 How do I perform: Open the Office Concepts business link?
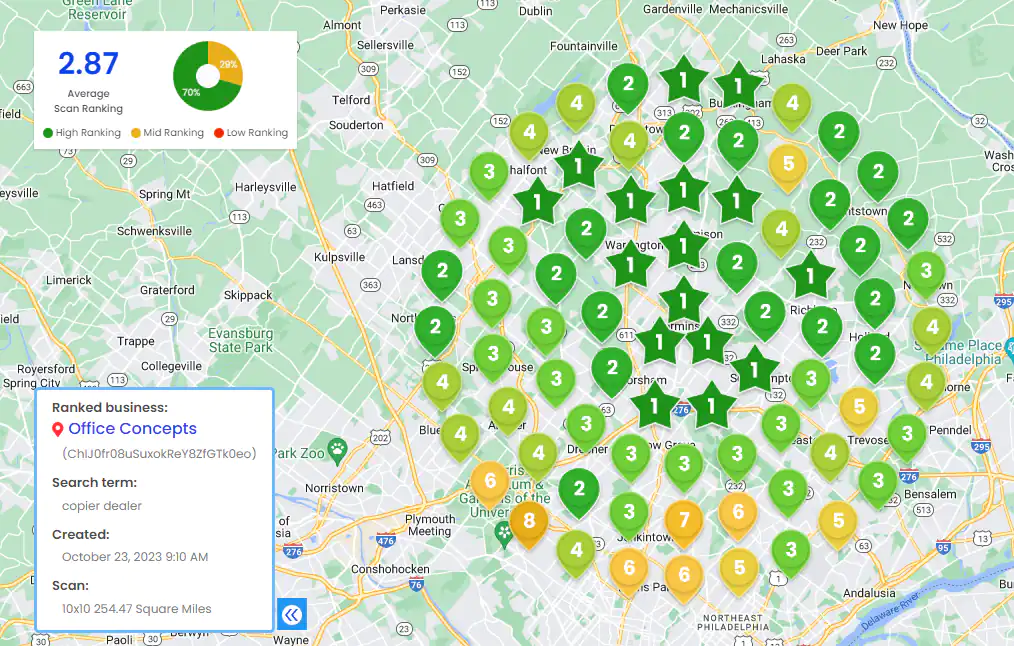(x=132, y=429)
